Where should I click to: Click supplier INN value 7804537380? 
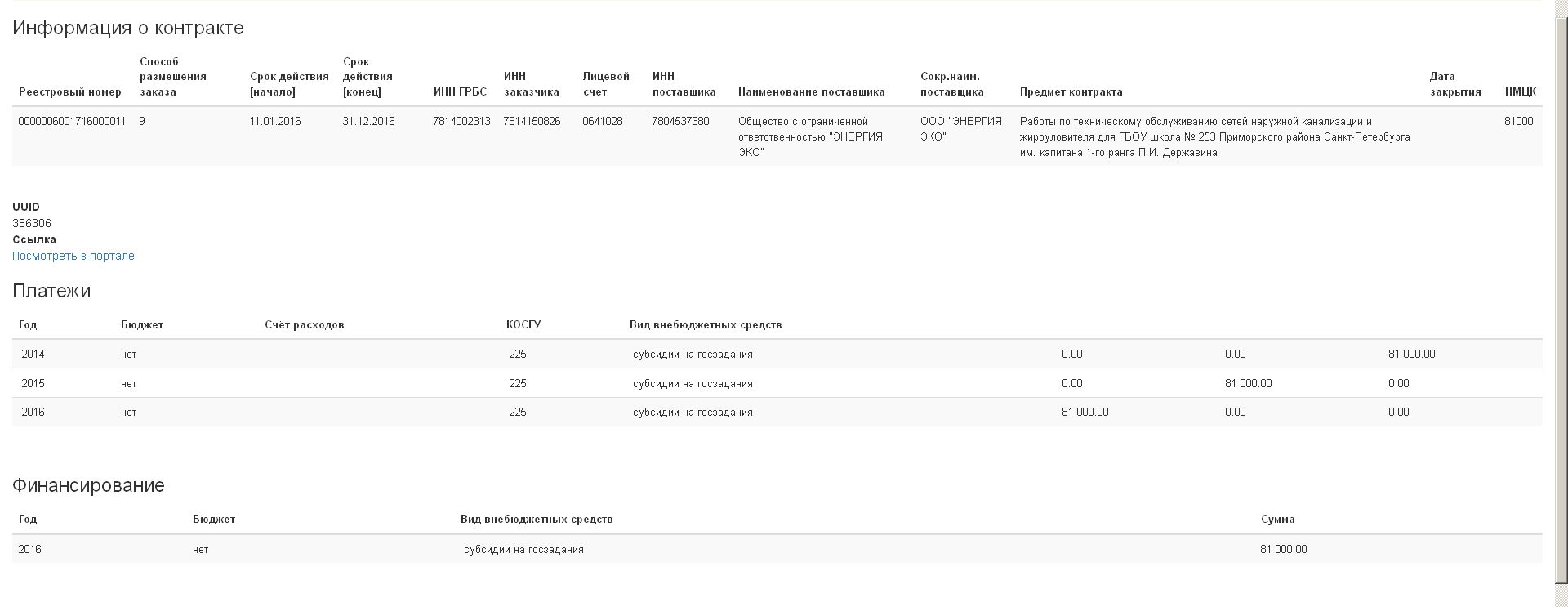click(680, 121)
